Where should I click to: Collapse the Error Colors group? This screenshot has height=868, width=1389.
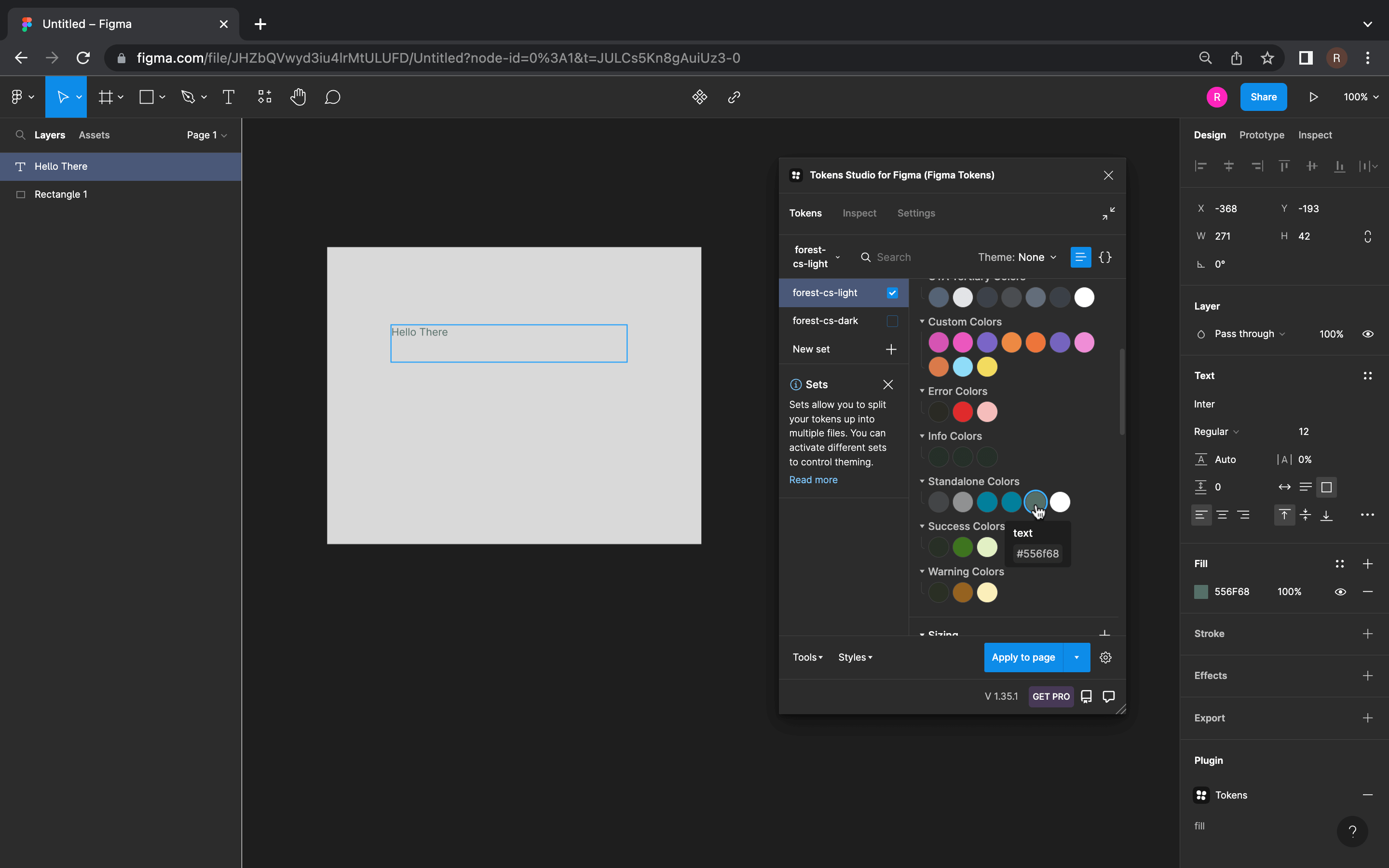pyautogui.click(x=922, y=391)
